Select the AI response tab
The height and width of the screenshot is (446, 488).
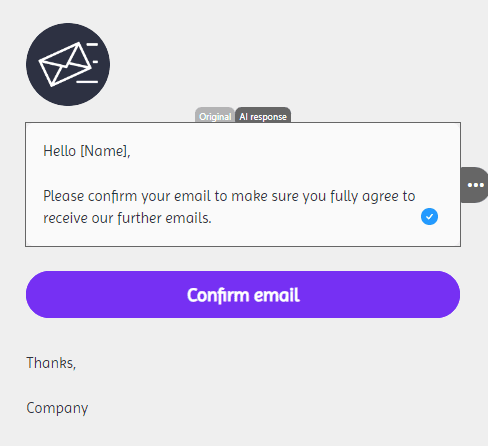click(263, 116)
